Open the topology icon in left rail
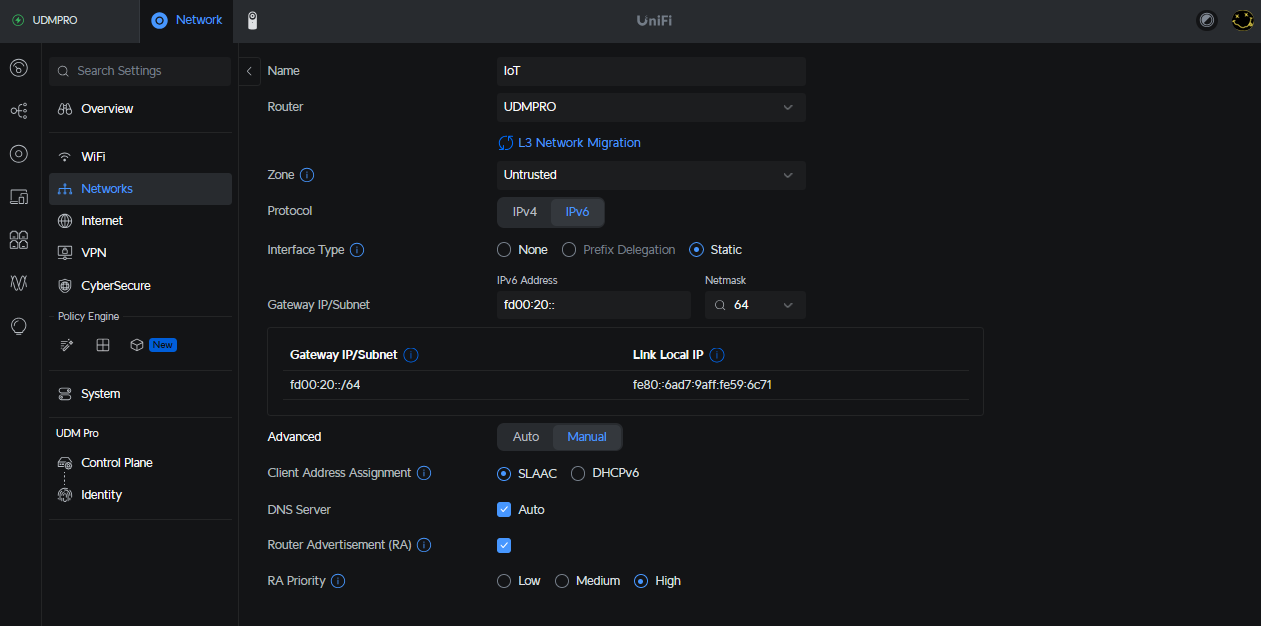 click(x=18, y=111)
